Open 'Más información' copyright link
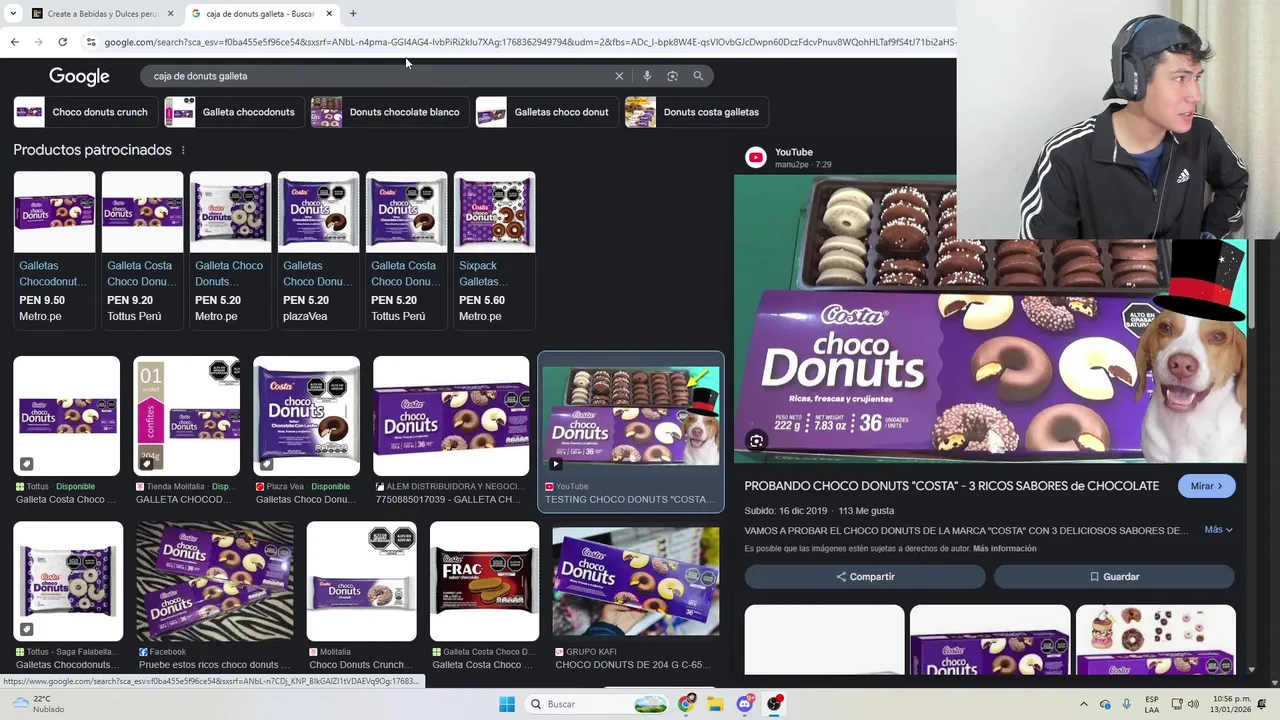The image size is (1280, 720). pos(1004,549)
